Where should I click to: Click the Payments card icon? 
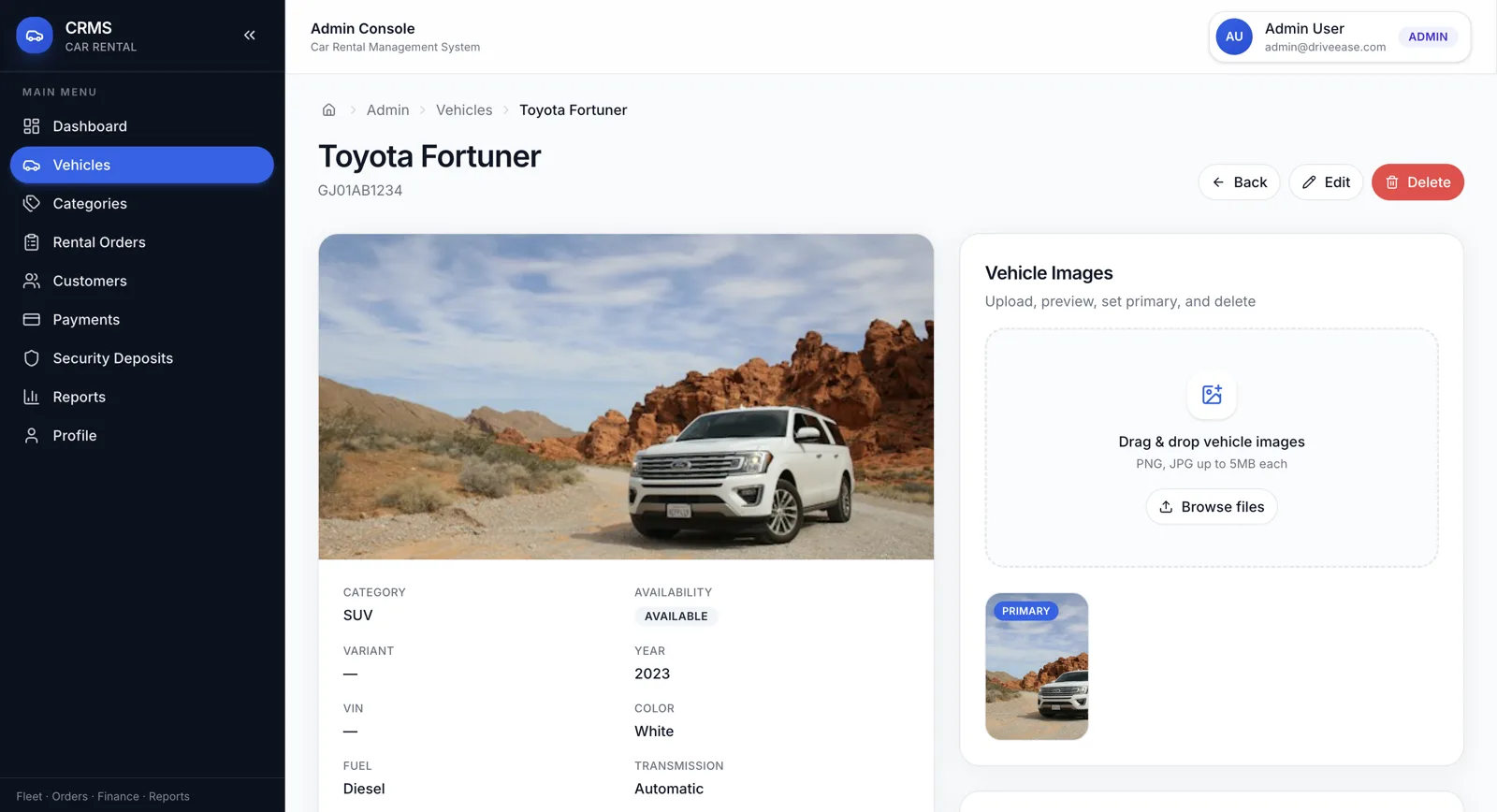pos(32,319)
